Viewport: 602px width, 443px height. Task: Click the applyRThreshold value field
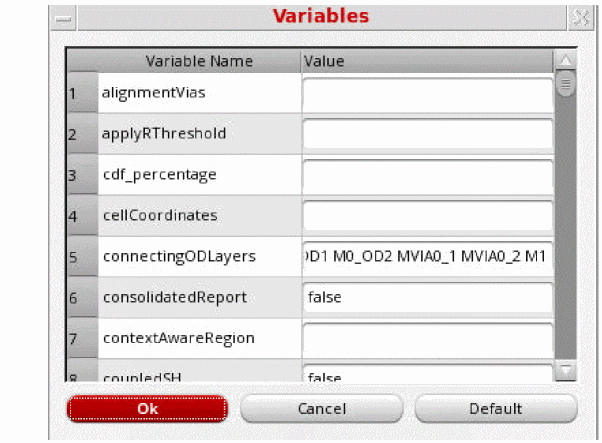428,134
